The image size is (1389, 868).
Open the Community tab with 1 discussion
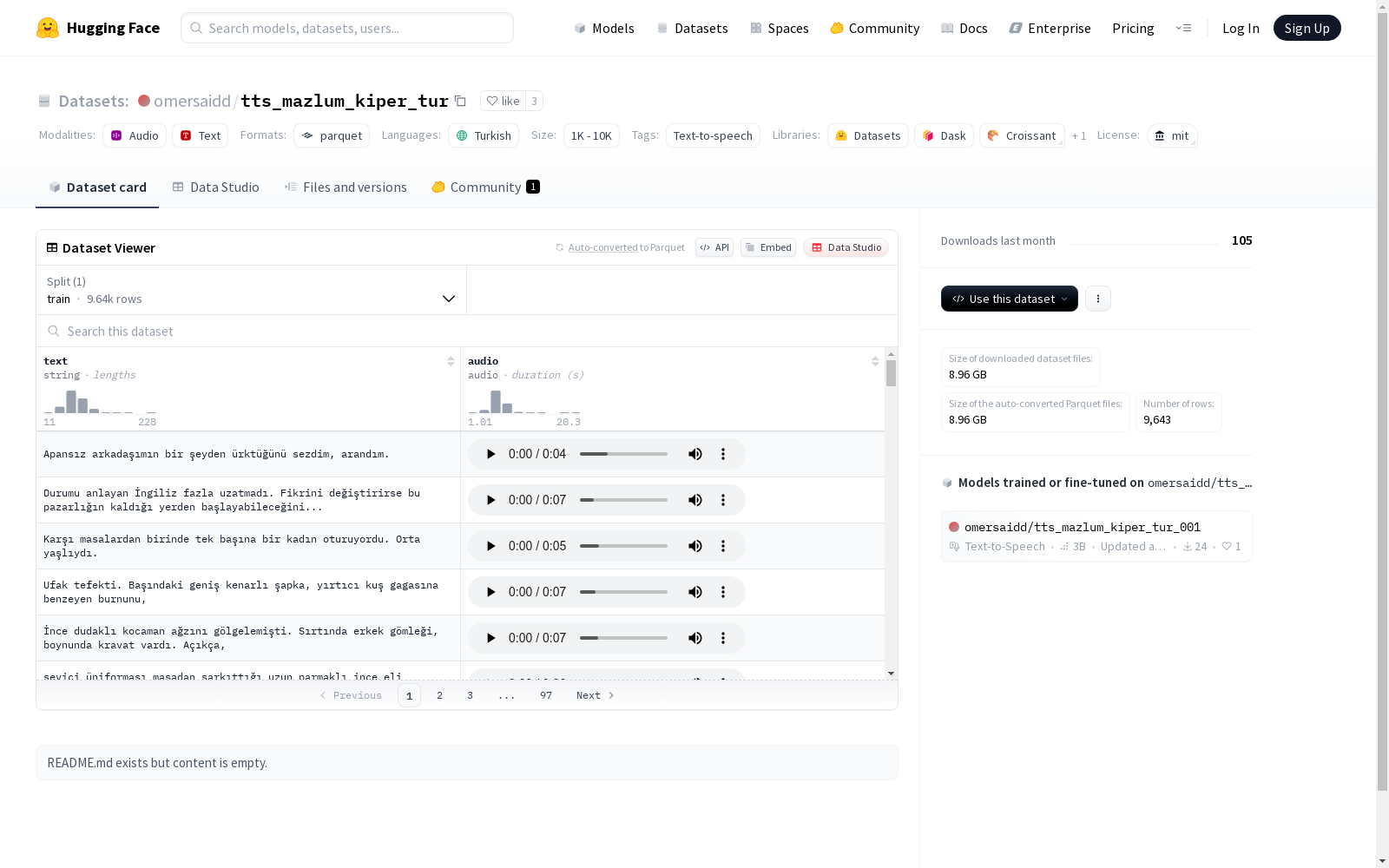tap(486, 187)
